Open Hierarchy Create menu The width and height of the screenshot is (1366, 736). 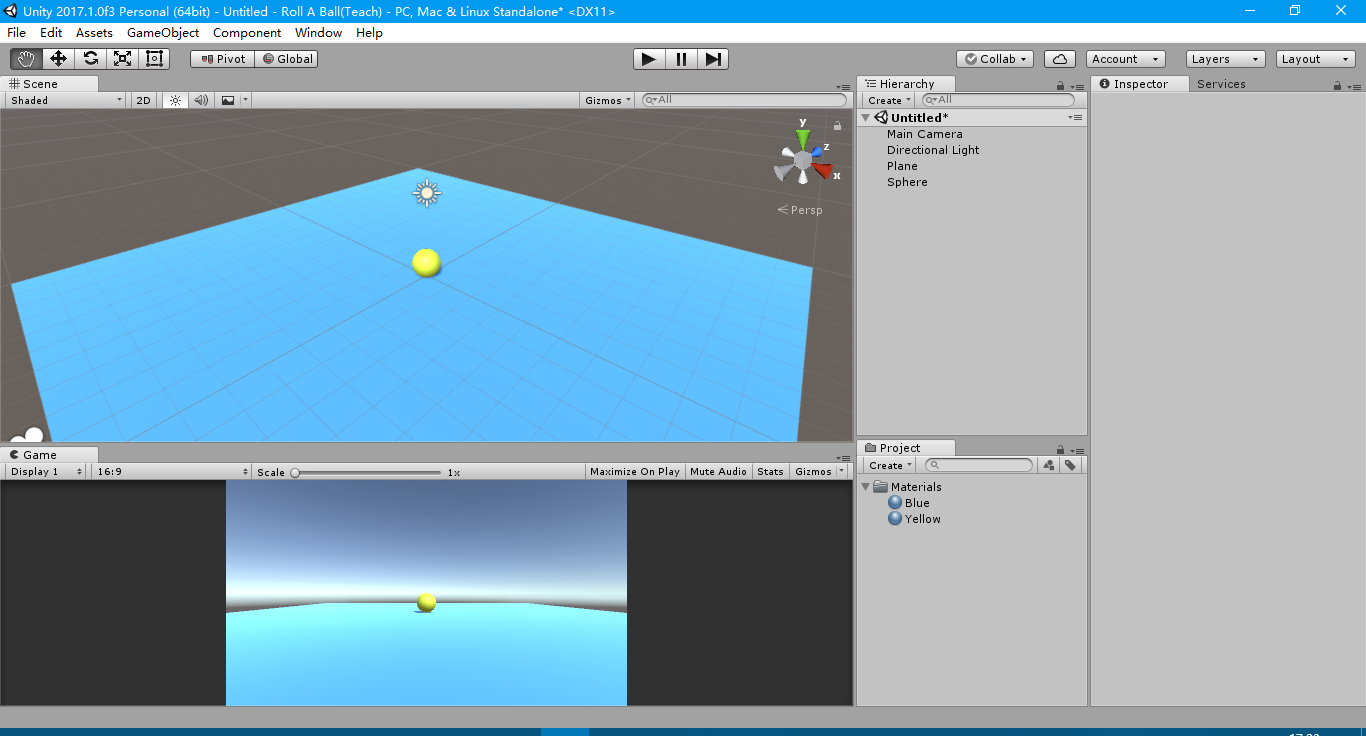[x=889, y=100]
